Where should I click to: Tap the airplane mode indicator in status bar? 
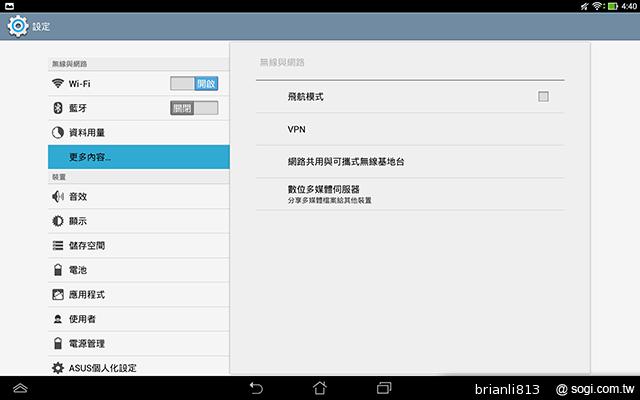click(x=585, y=6)
